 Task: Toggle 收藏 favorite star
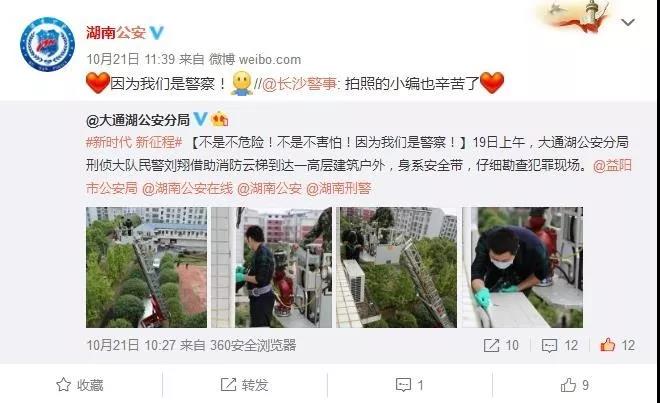(x=80, y=384)
